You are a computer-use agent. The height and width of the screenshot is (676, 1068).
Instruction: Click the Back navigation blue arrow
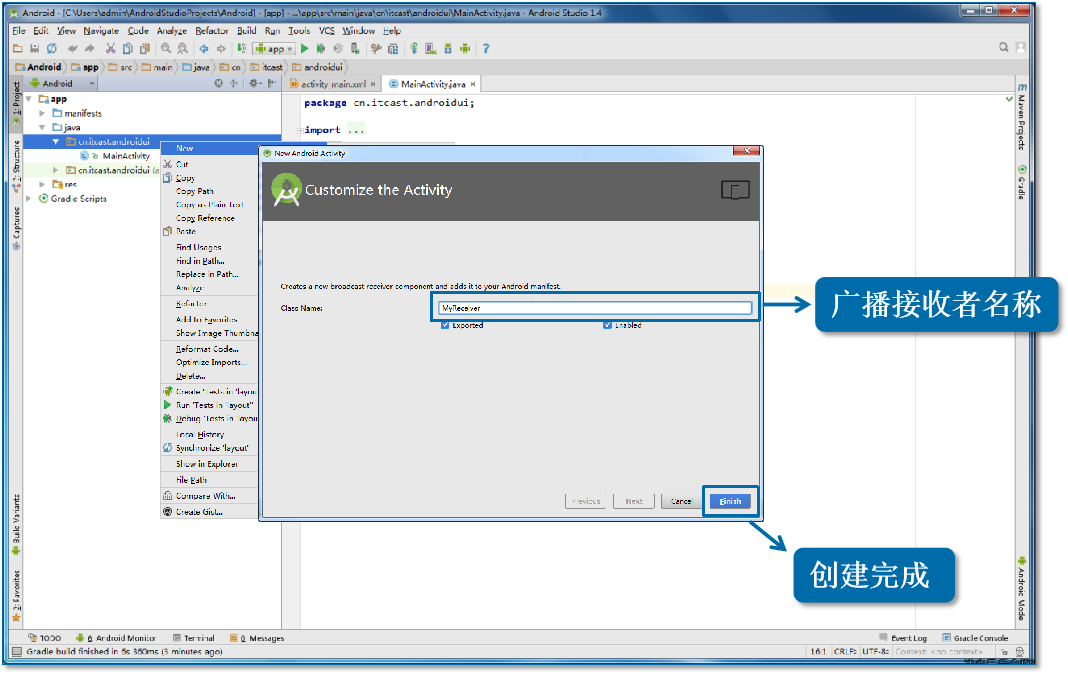click(x=204, y=48)
